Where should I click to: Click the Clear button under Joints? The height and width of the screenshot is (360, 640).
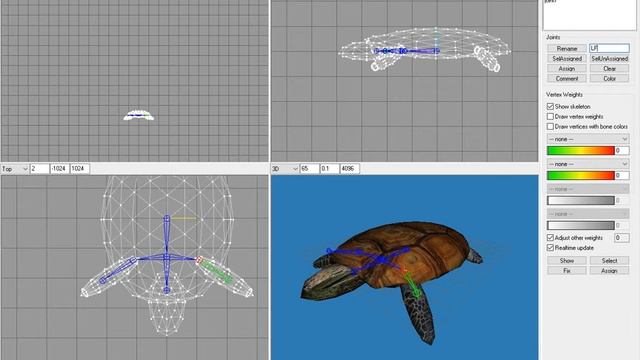click(x=609, y=69)
